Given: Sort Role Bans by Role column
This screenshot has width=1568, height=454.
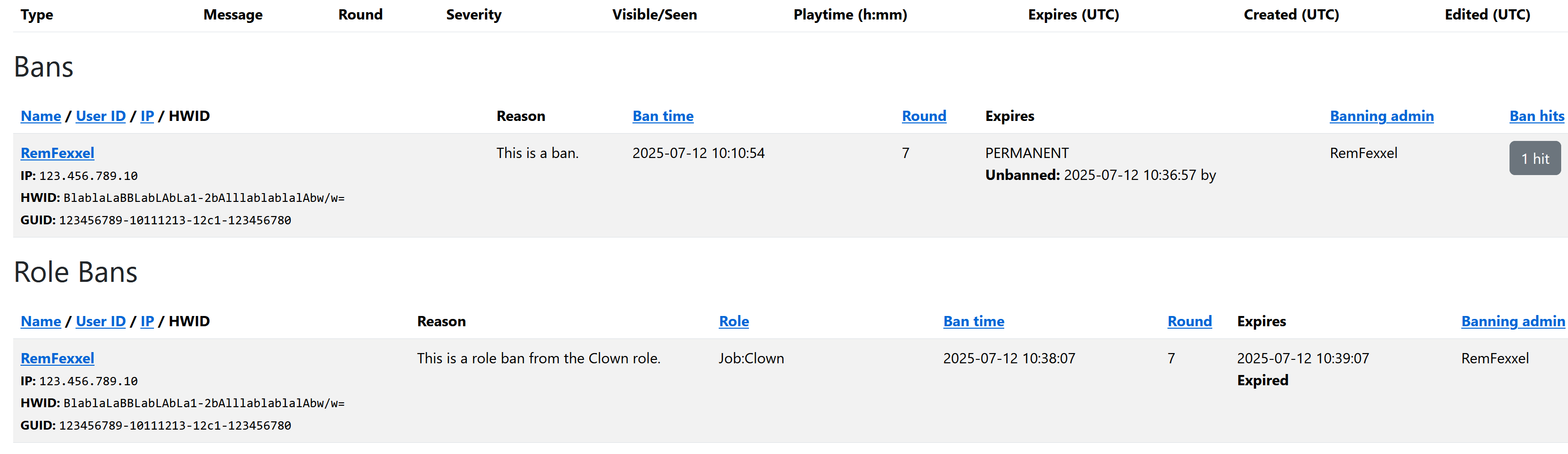Looking at the screenshot, I should (733, 321).
